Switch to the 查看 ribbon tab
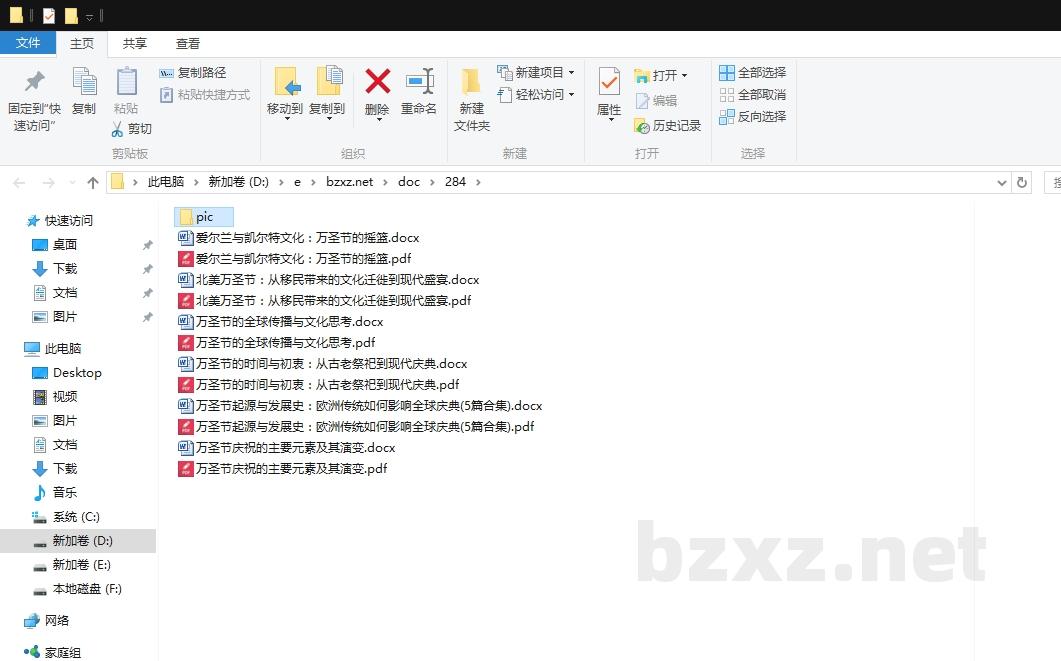 (188, 43)
